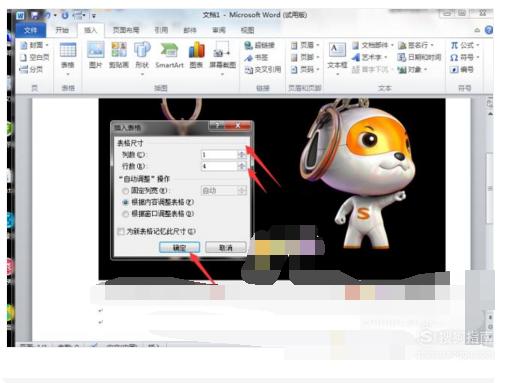Click the Word Help question mark icon
This screenshot has height=383, width=517.
pos(489,30)
